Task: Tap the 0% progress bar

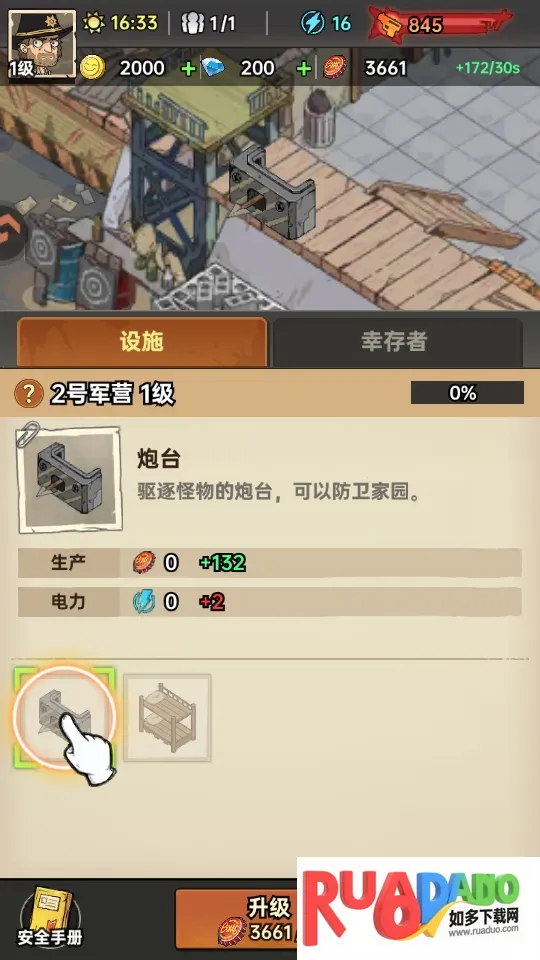Action: coord(467,392)
